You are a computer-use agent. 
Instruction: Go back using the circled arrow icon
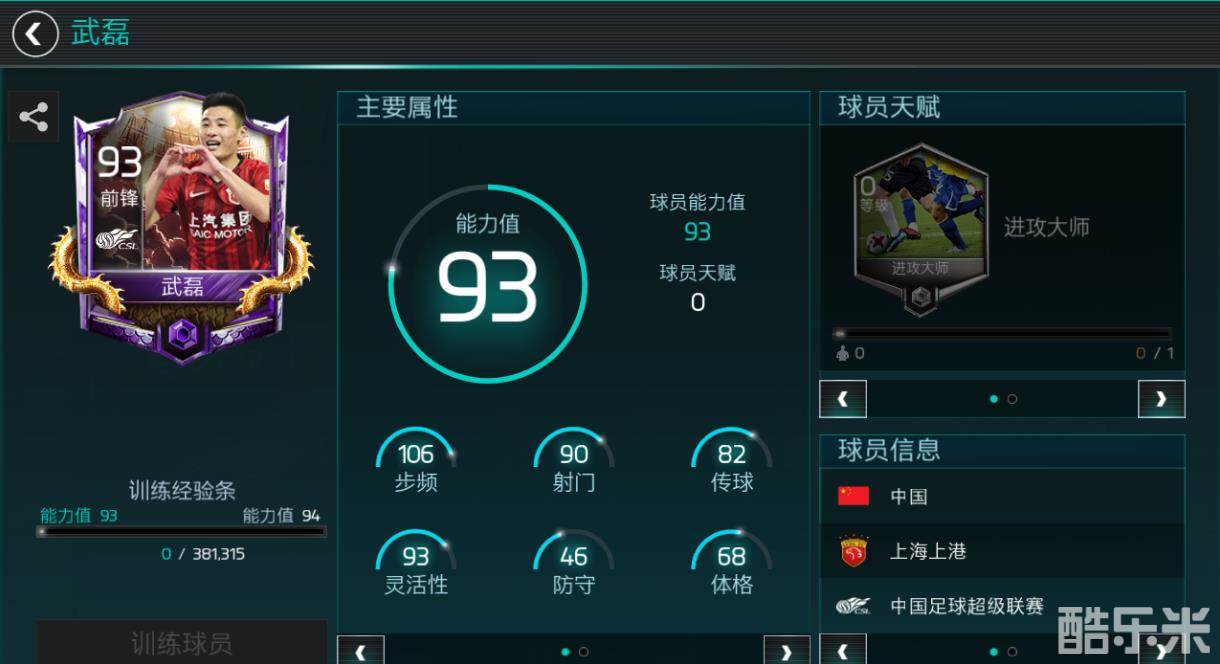coord(35,34)
